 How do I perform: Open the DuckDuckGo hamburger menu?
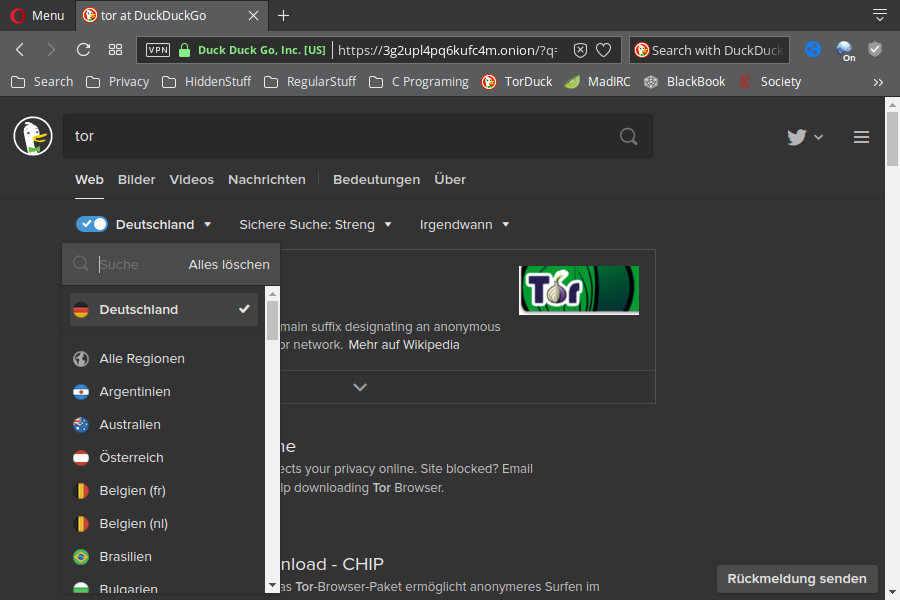coord(861,137)
